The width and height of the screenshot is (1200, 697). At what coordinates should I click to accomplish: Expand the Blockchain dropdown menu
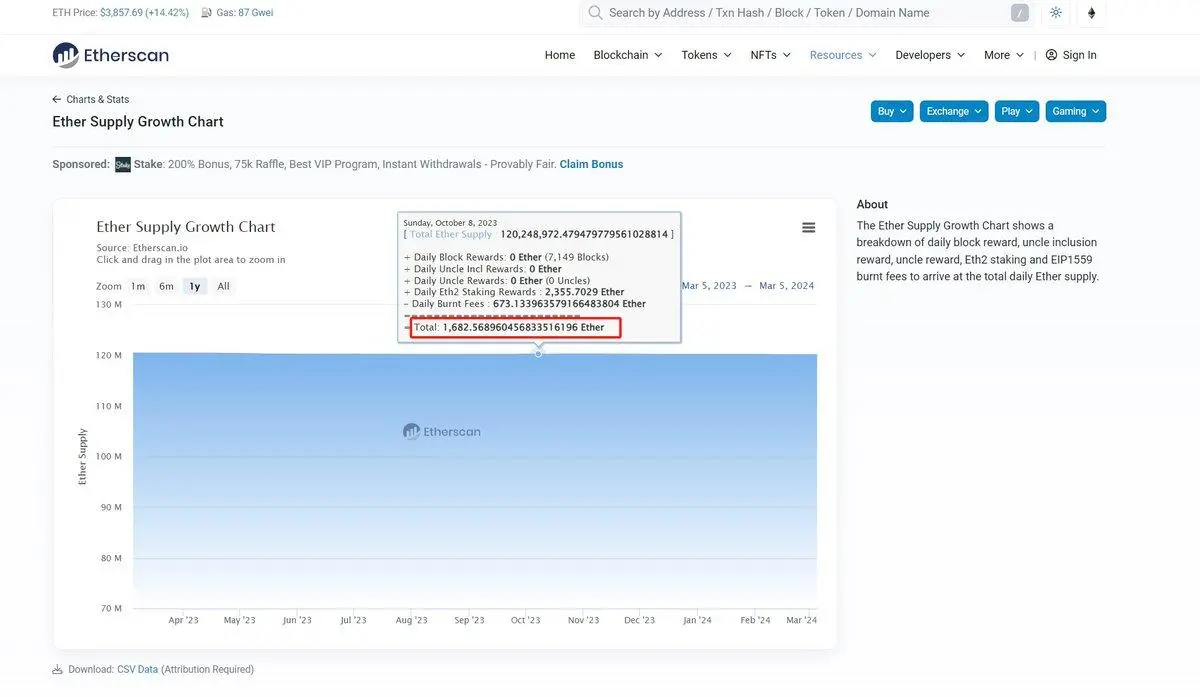tap(628, 55)
